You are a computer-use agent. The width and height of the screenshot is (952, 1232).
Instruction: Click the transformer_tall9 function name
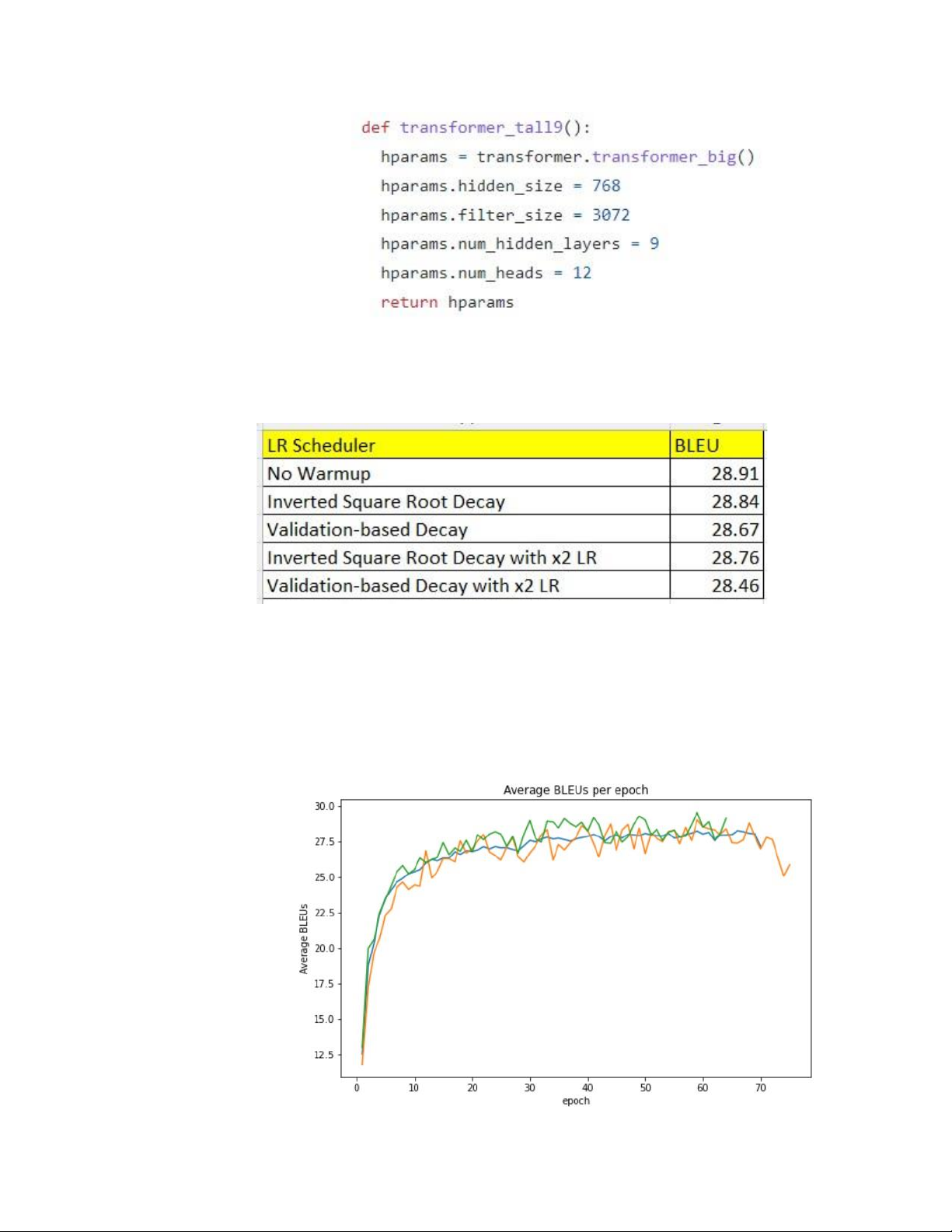(480, 127)
